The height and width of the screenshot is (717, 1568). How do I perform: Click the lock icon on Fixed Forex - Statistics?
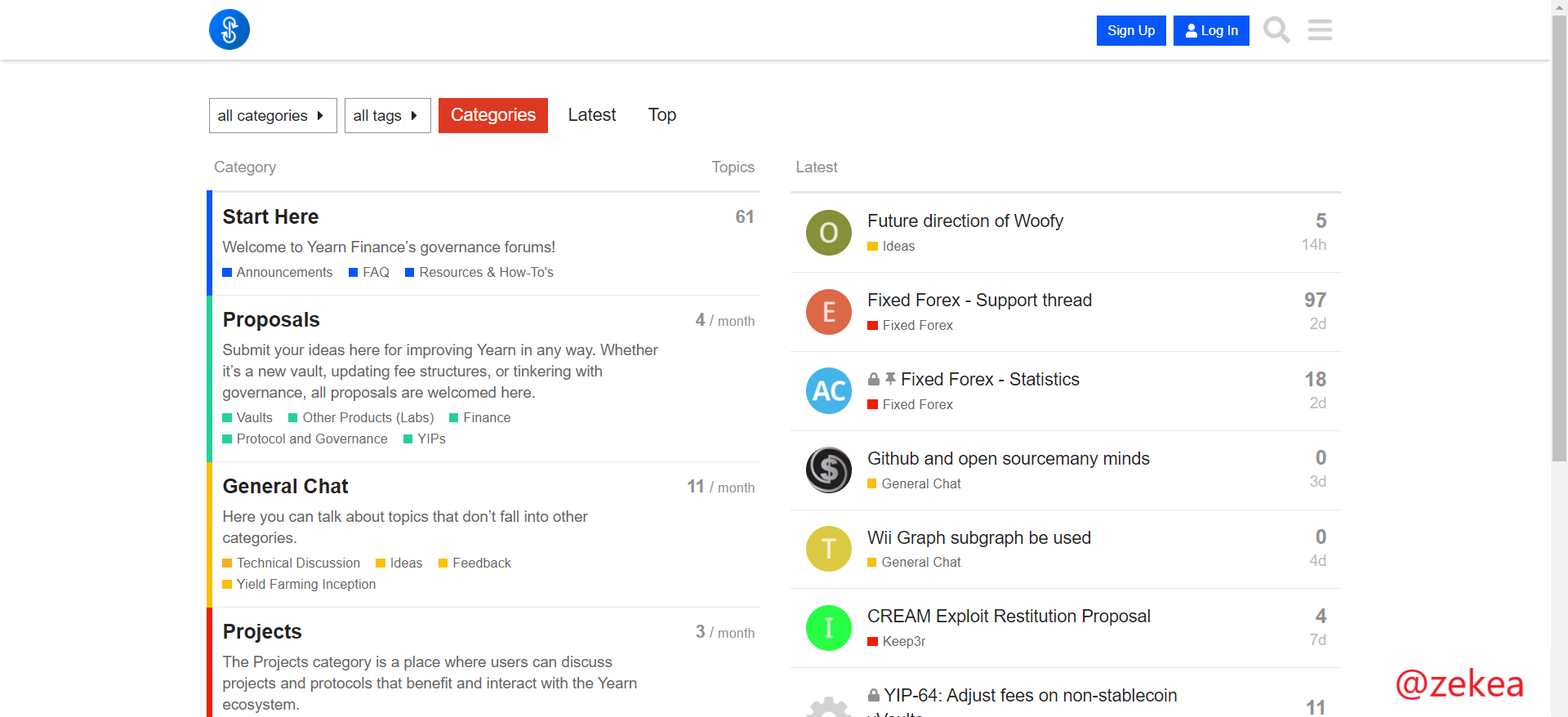coord(874,379)
